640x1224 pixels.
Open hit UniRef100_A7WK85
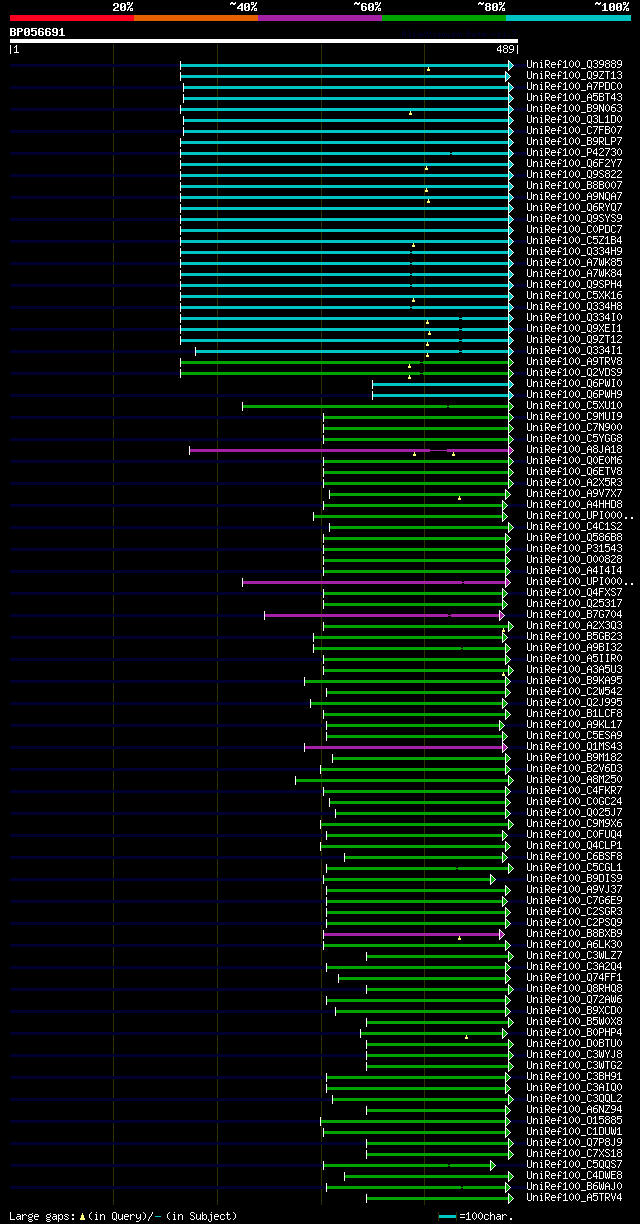click(574, 262)
